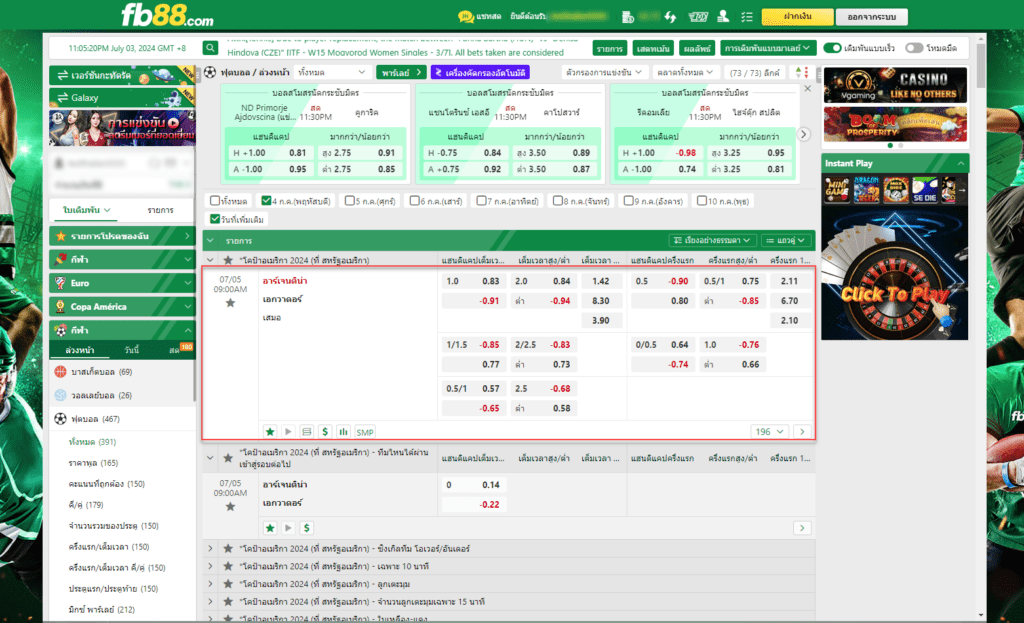The height and width of the screenshot is (623, 1024).
Task: Open the Mini Game tile in Instant Play
Action: pos(837,189)
